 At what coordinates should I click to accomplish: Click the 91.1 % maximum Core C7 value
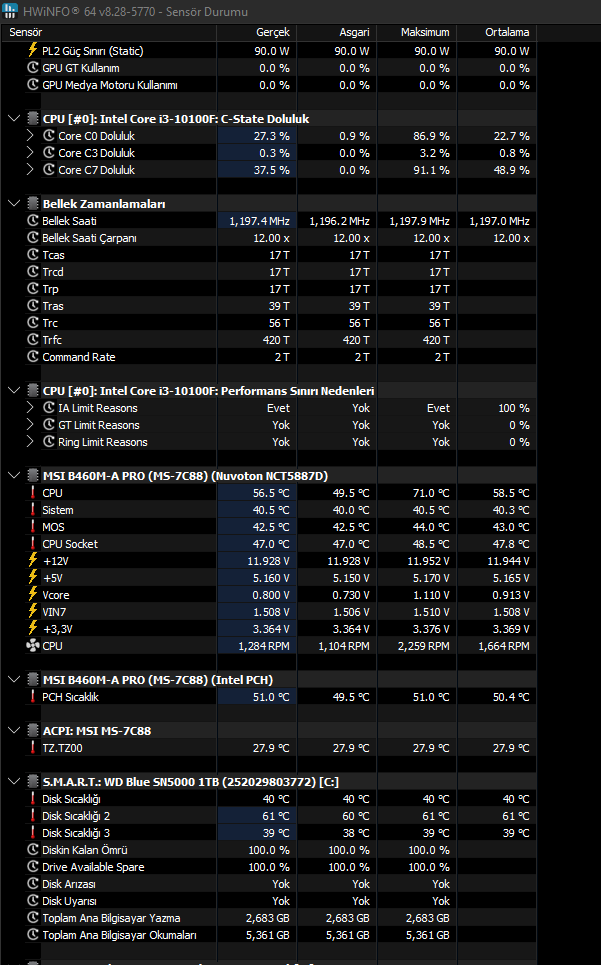tap(431, 170)
